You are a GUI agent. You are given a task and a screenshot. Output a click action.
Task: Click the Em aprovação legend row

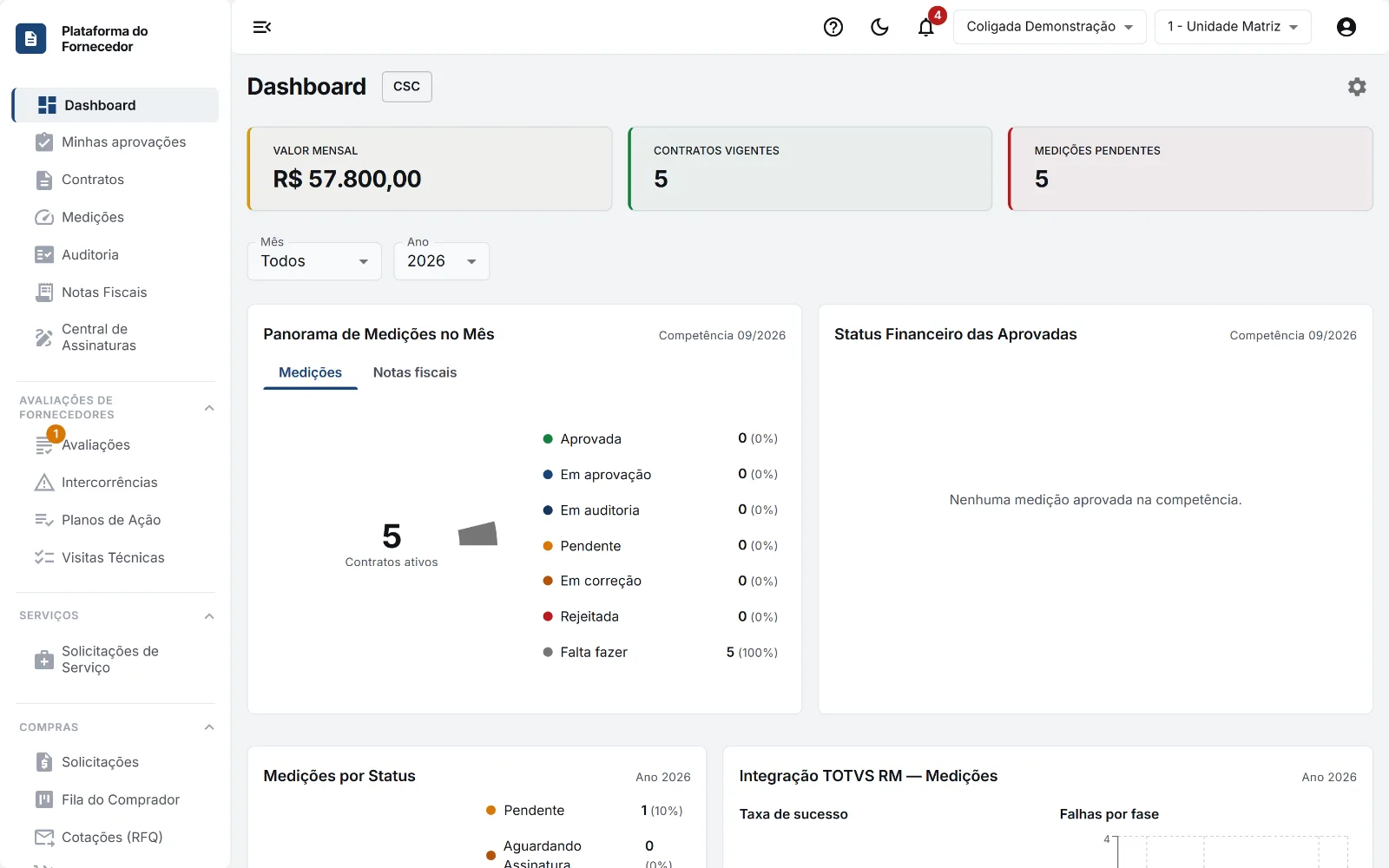coord(660,475)
